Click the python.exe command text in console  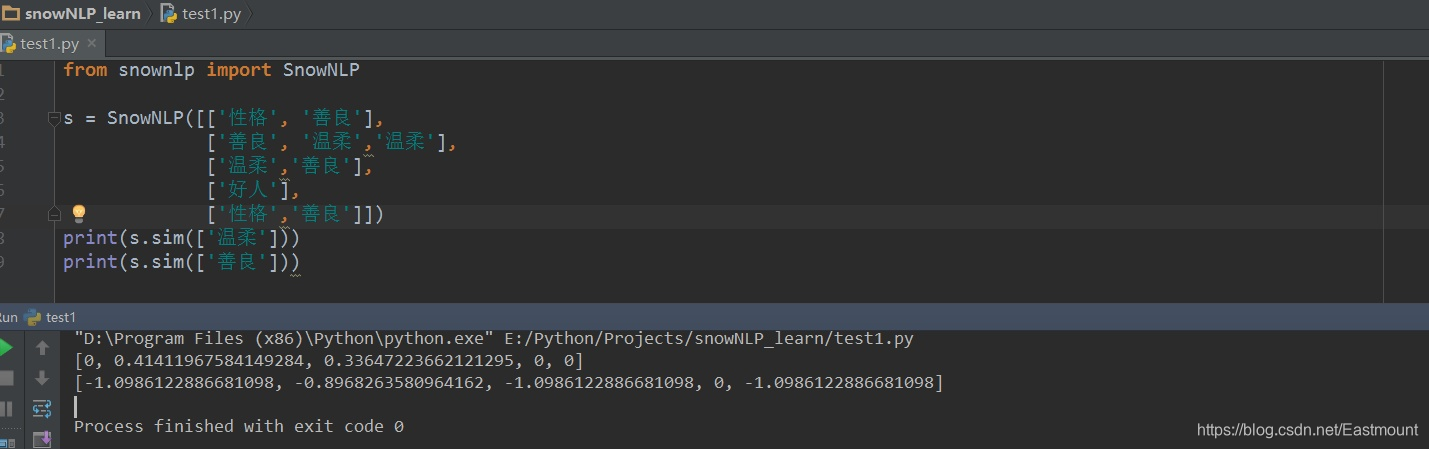[x=286, y=339]
